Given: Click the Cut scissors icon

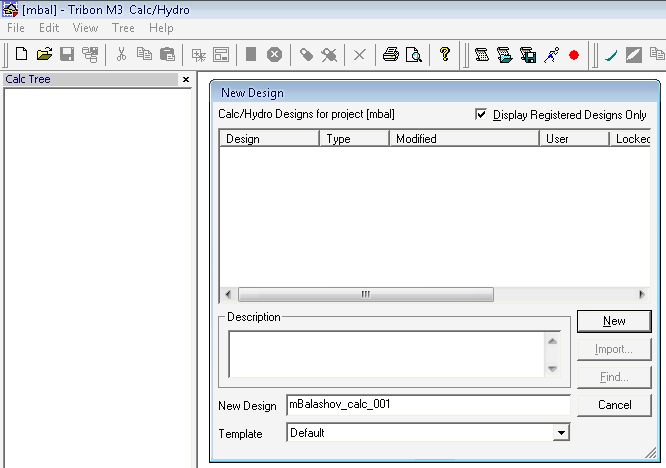Looking at the screenshot, I should coord(121,54).
